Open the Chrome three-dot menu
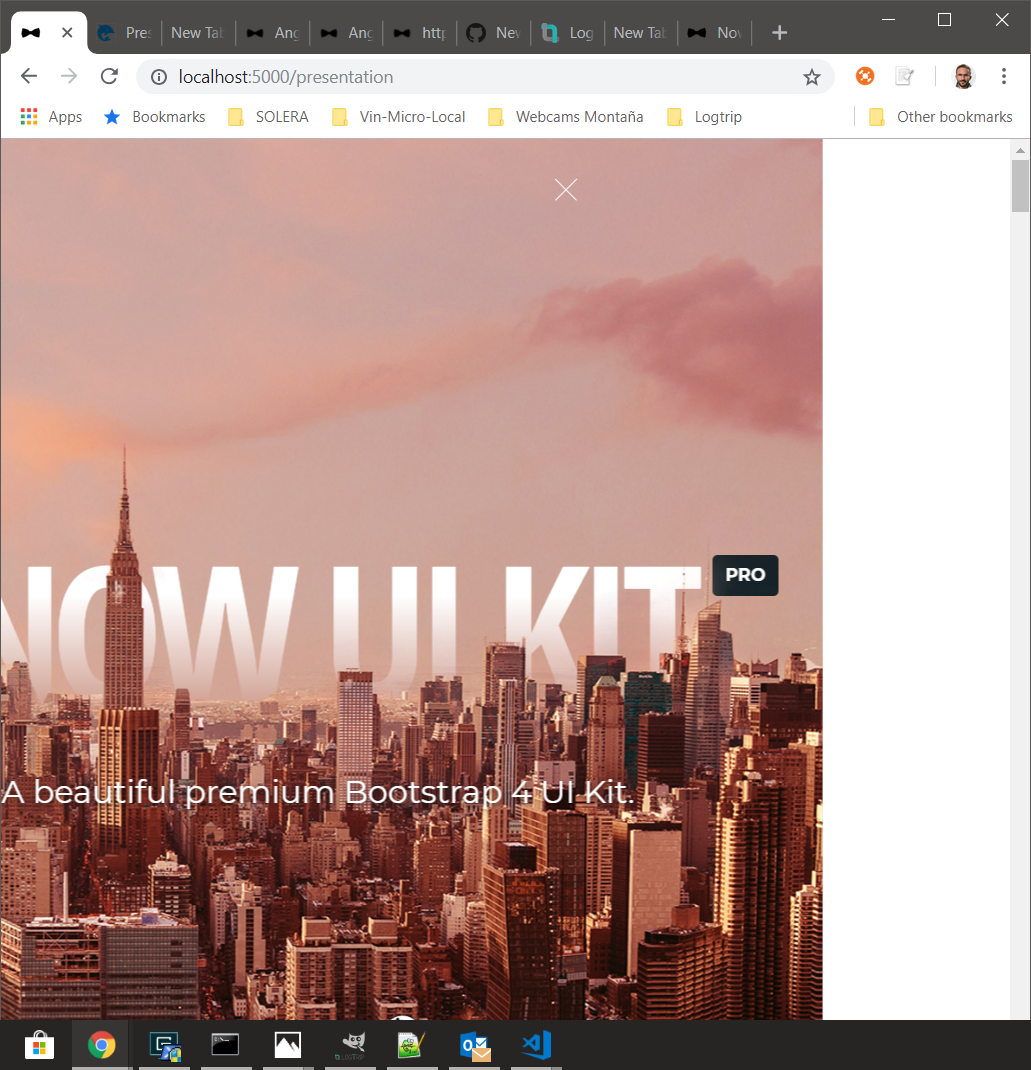The width and height of the screenshot is (1031, 1070). (x=1004, y=76)
